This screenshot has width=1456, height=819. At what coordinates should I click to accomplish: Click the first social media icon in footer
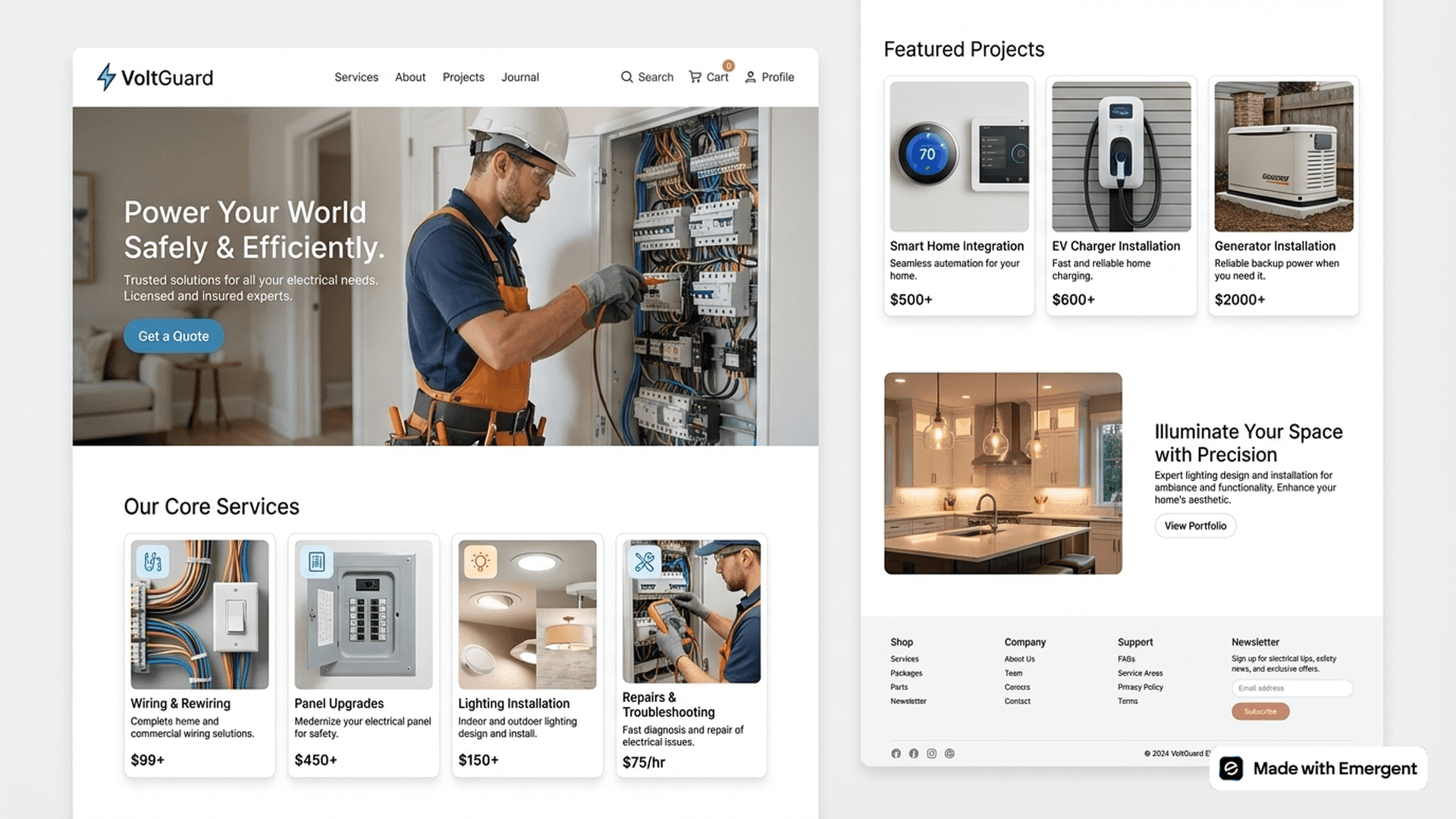click(x=896, y=753)
